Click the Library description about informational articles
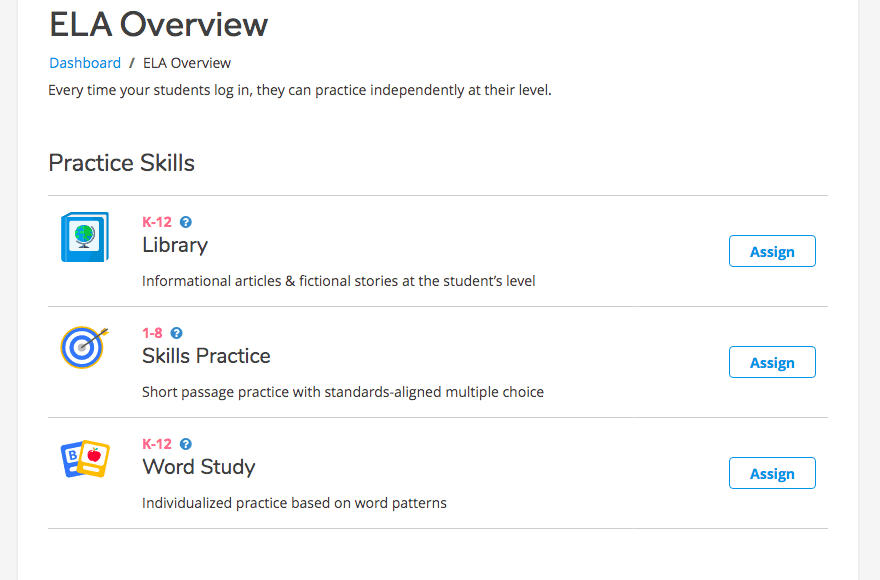Viewport: 880px width, 580px height. coord(338,281)
